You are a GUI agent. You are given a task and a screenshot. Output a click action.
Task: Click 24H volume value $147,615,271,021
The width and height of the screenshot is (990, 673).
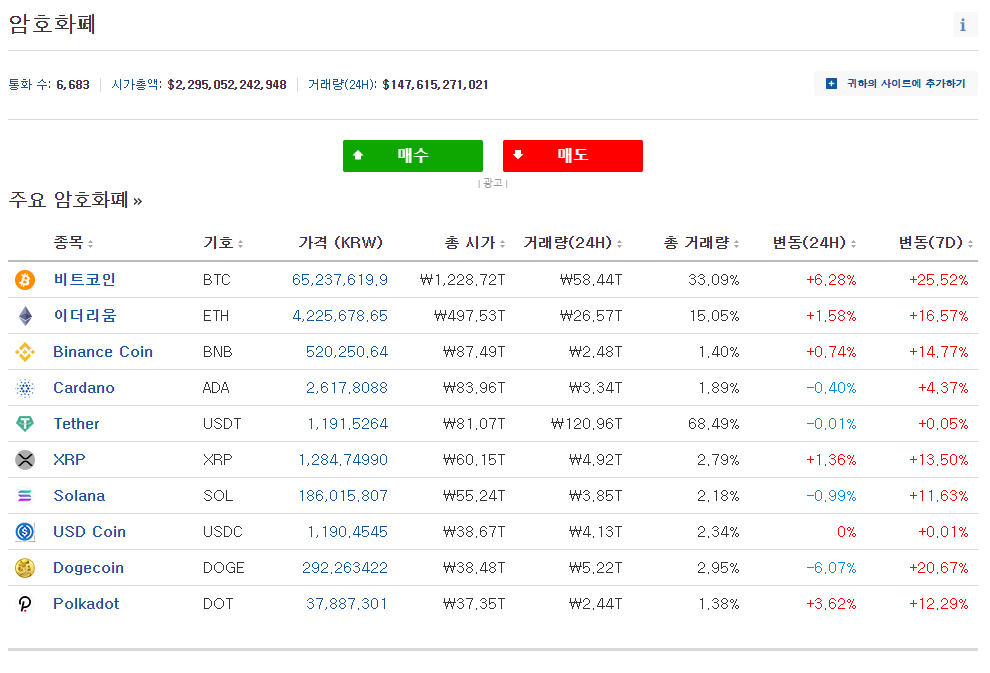[435, 85]
